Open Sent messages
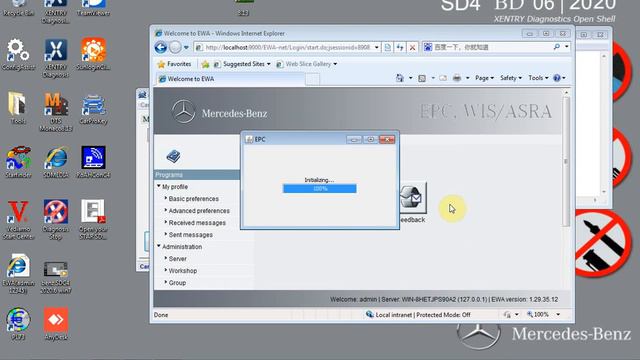 191,235
